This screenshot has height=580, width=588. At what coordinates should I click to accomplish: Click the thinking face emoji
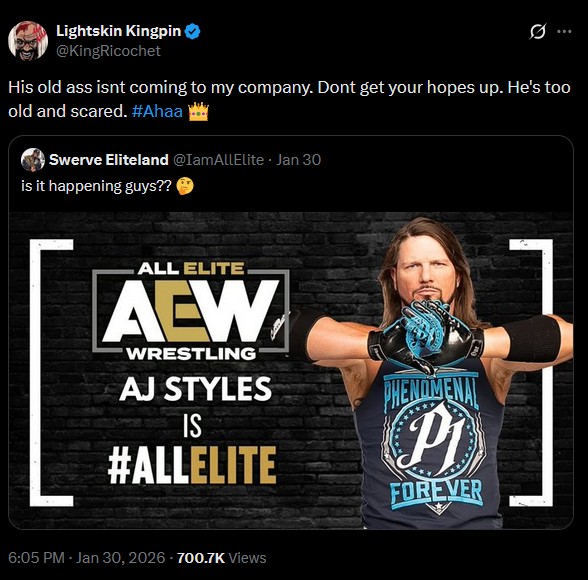[x=184, y=186]
